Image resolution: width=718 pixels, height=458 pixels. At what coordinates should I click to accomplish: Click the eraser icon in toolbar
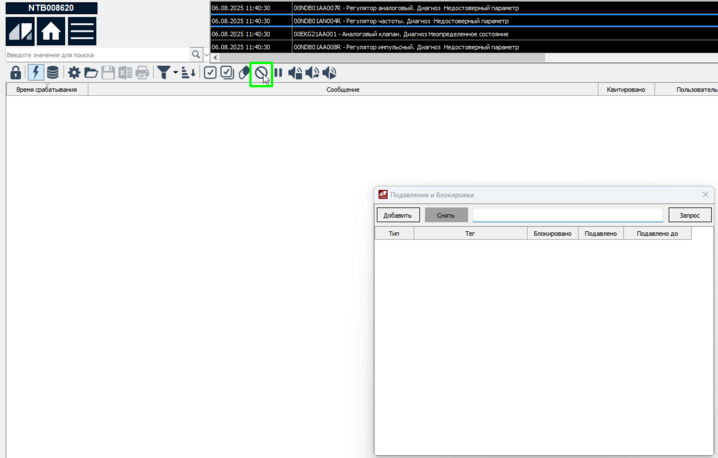pyautogui.click(x=244, y=73)
